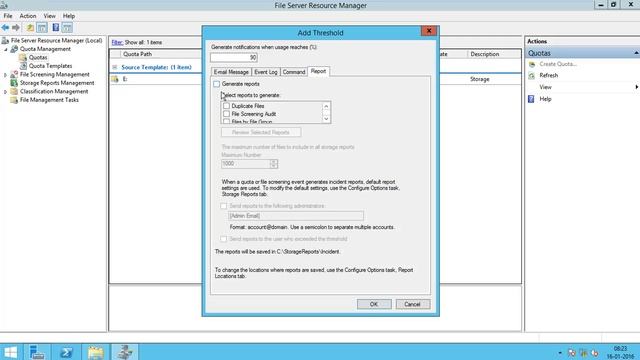The height and width of the screenshot is (360, 640).
Task: Decrease the Maximum Number spinner
Action: [274, 166]
